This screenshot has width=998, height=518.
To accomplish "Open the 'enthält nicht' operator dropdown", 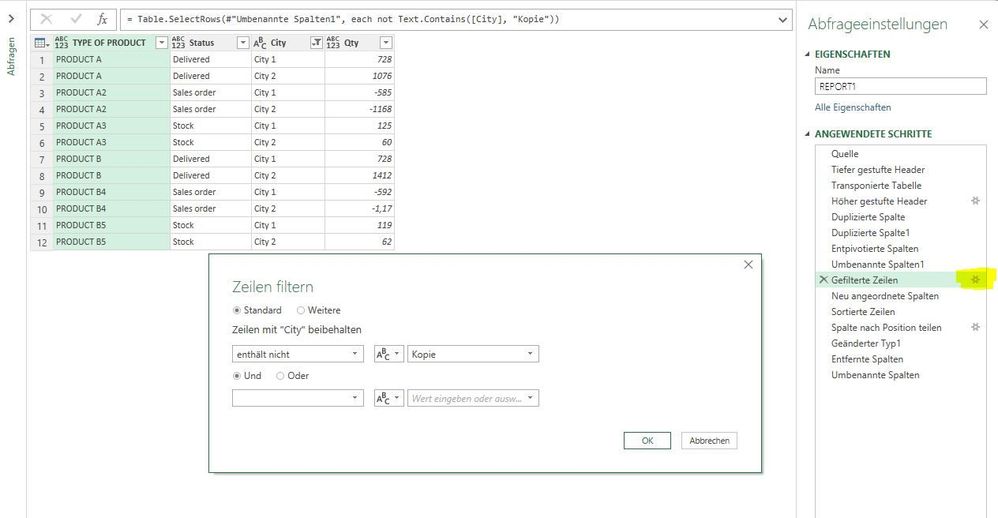I will (298, 354).
